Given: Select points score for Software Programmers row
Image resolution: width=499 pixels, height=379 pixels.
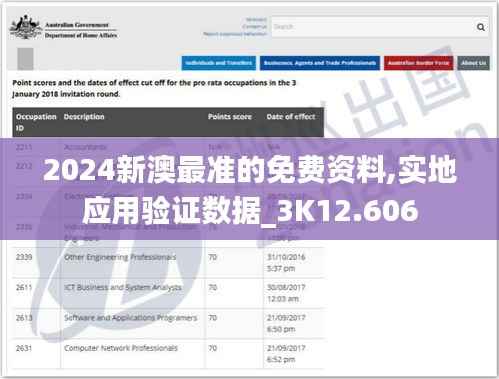Looking at the screenshot, I should 213,318.
